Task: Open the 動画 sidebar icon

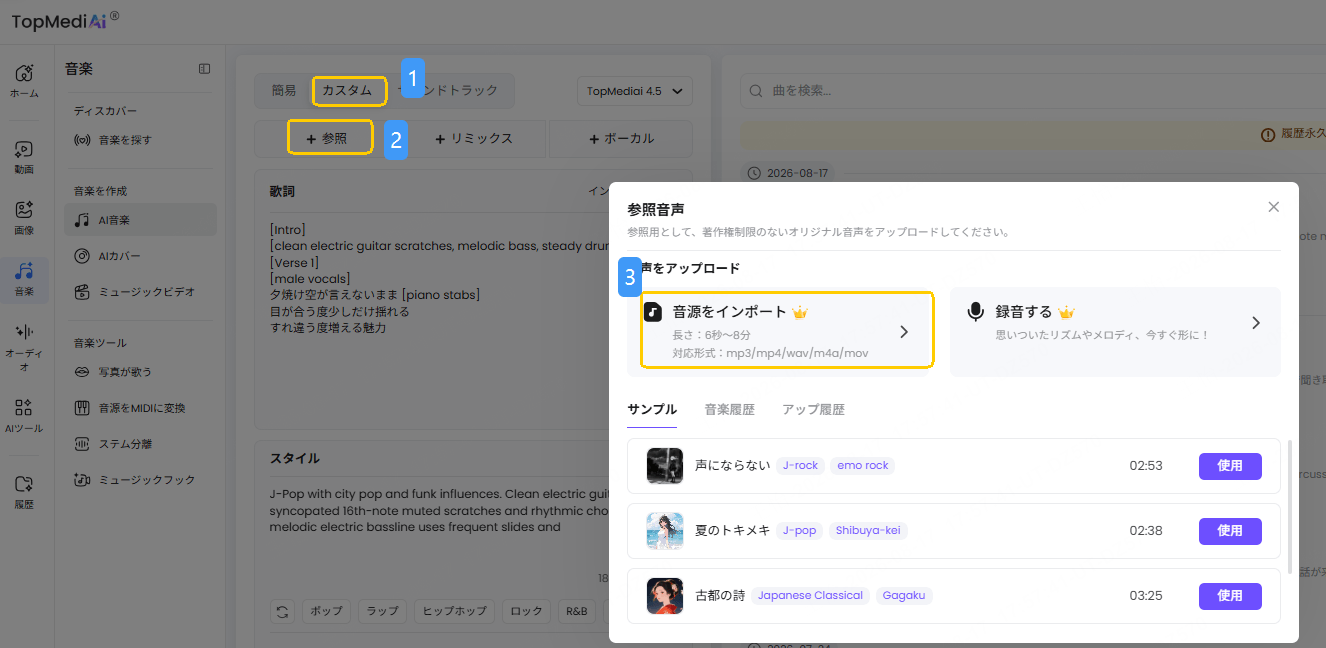Action: 24,157
